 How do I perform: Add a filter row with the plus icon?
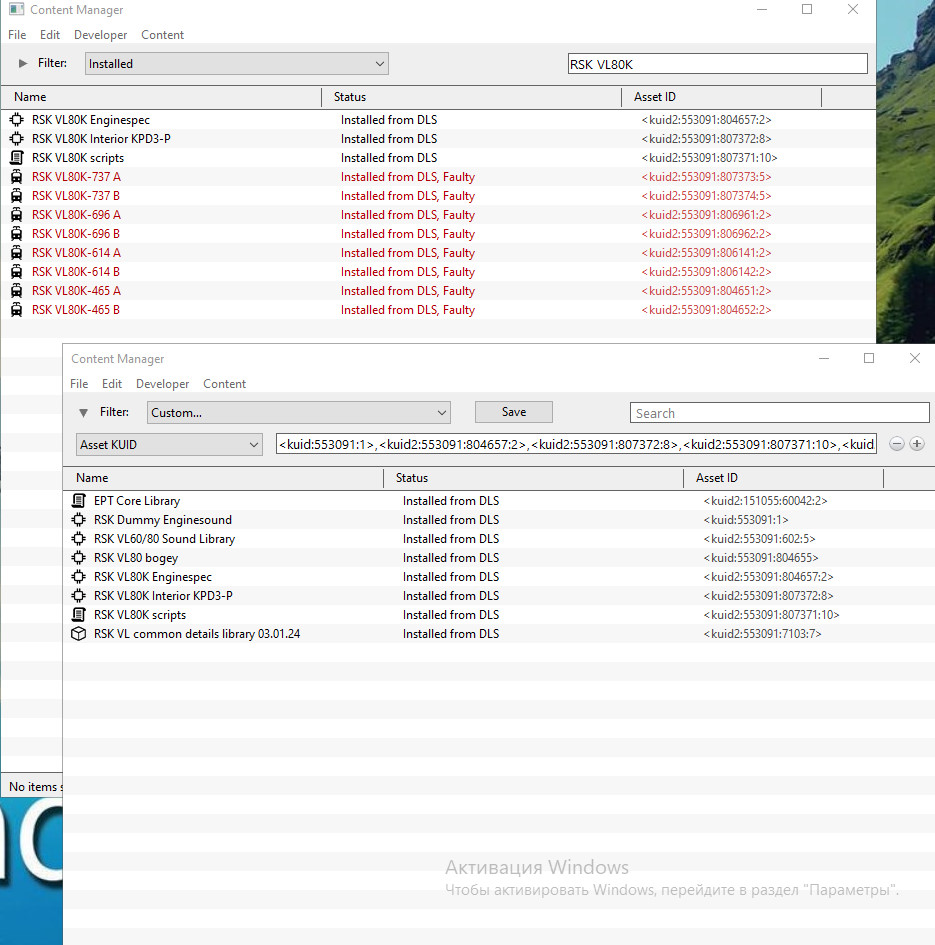(x=916, y=444)
